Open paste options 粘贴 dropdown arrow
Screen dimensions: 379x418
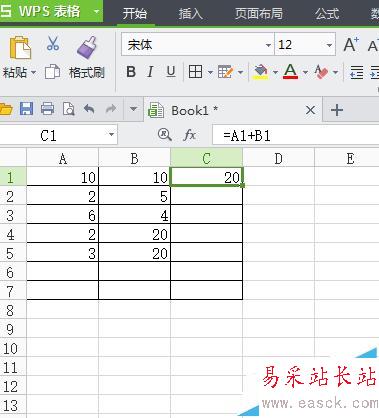point(33,72)
